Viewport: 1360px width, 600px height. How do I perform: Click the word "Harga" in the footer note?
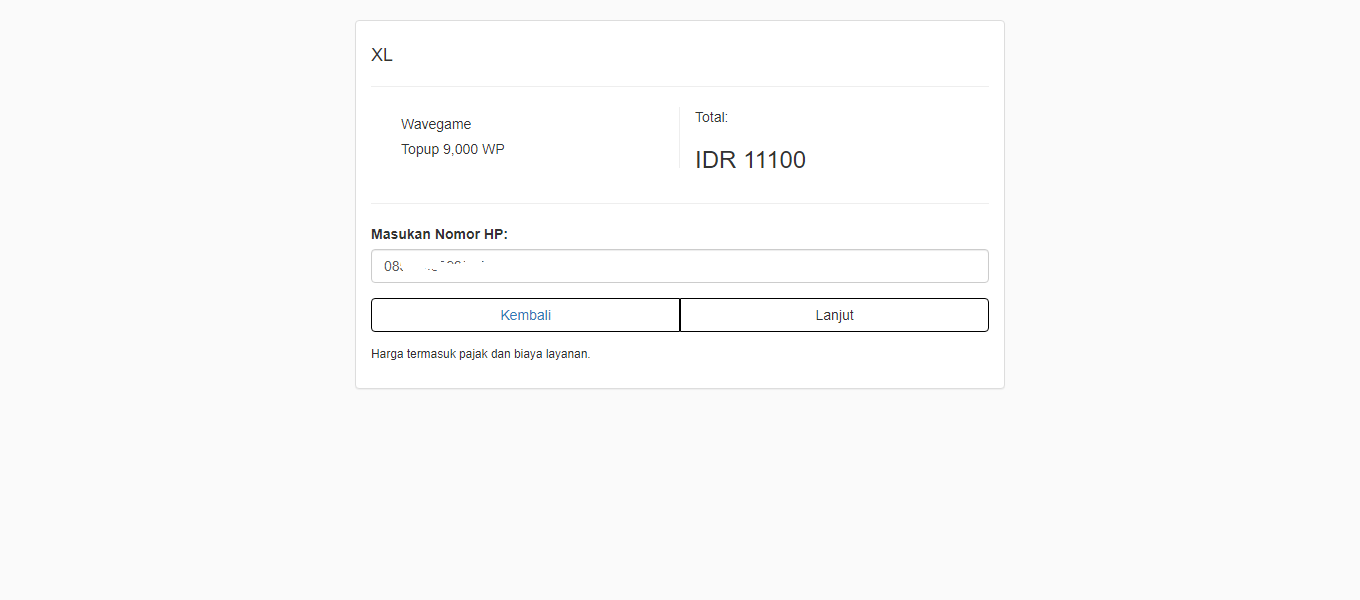click(x=387, y=354)
